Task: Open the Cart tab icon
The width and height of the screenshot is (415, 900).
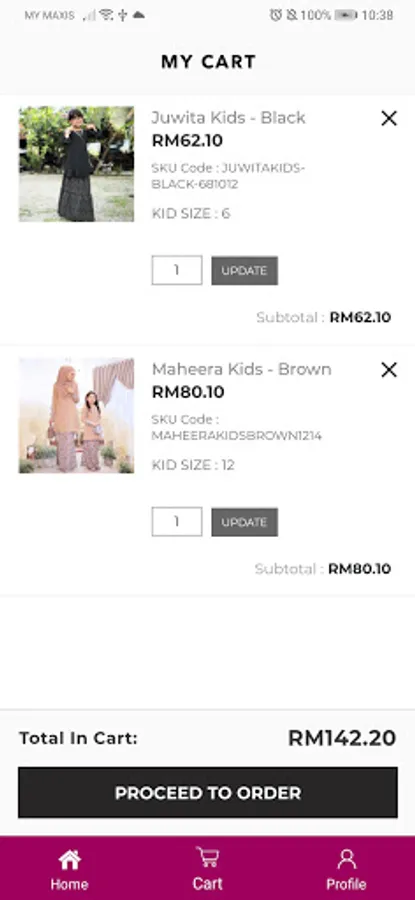Action: coord(207,858)
